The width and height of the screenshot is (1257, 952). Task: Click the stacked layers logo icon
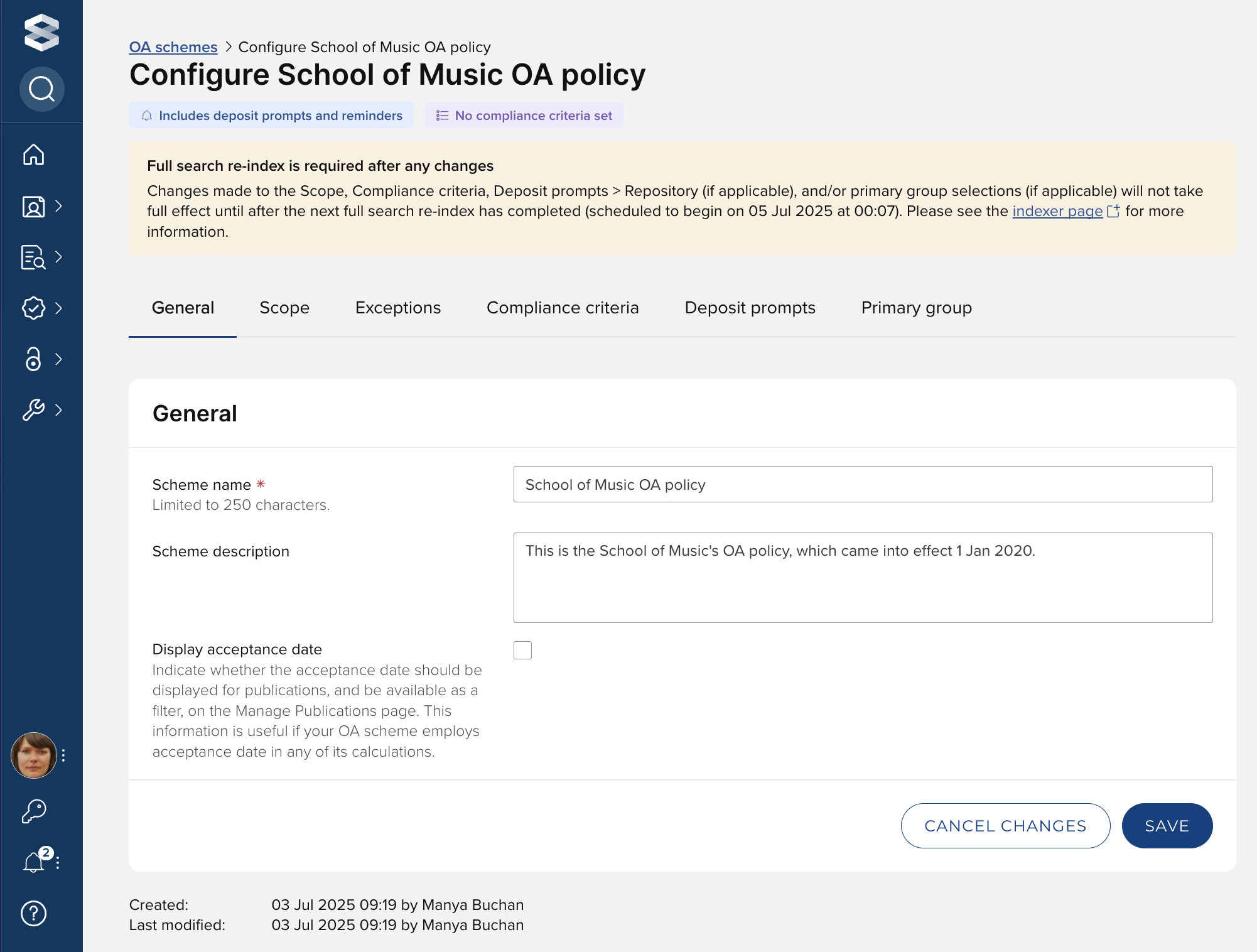pos(41,33)
